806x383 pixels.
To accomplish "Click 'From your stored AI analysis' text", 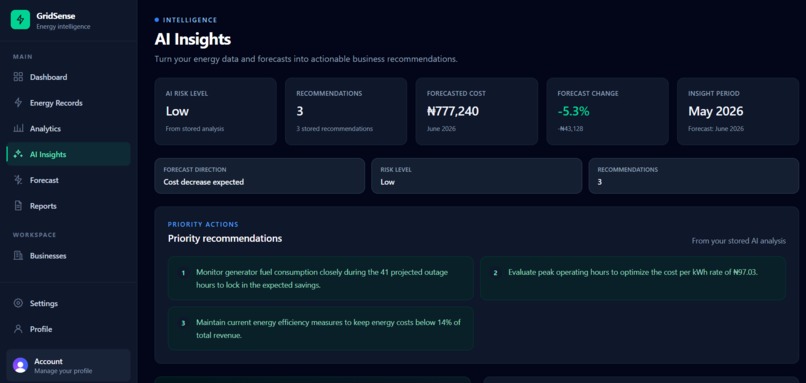I will [x=739, y=241].
